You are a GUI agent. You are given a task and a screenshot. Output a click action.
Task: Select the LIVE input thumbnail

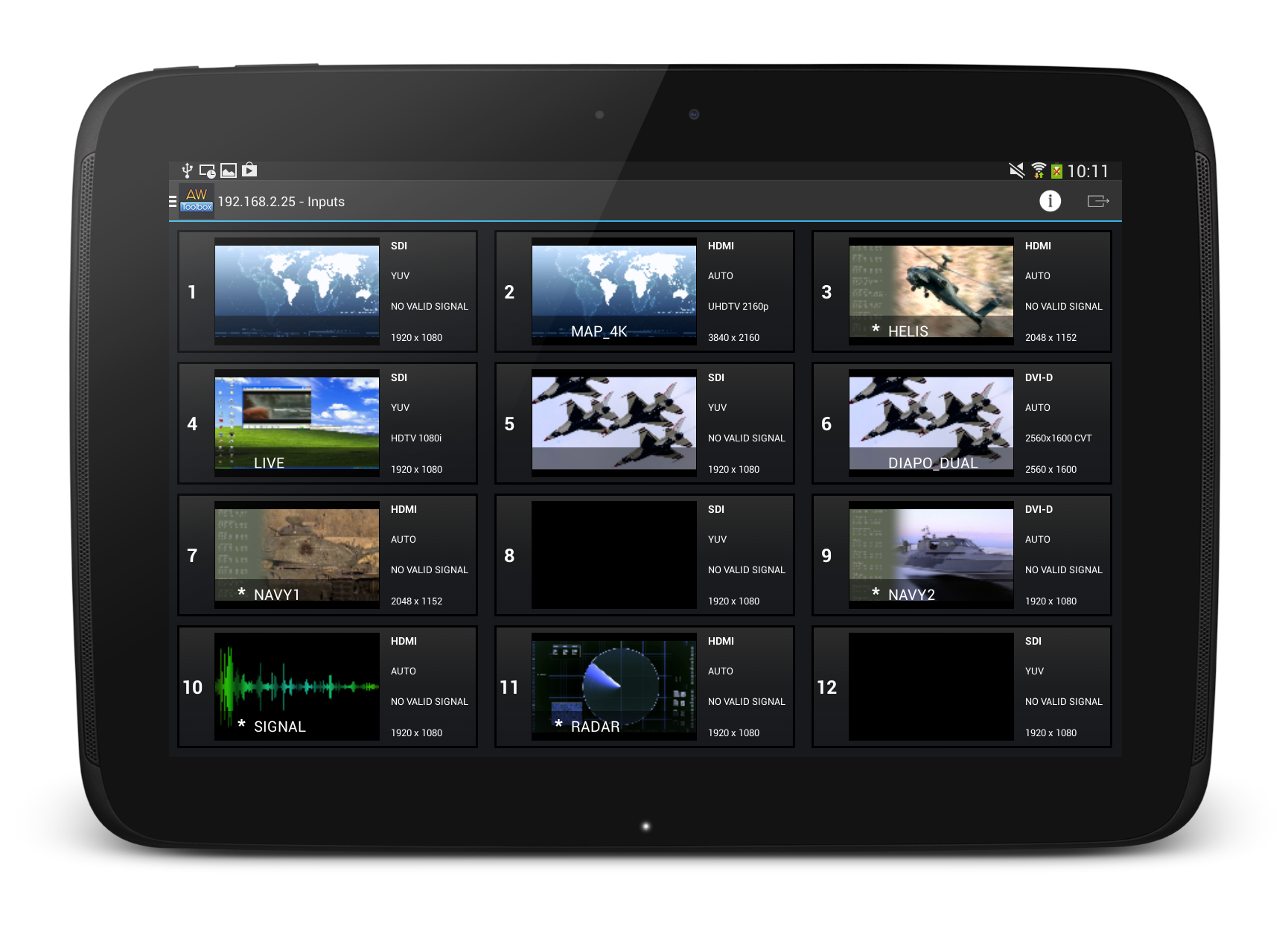tap(297, 424)
